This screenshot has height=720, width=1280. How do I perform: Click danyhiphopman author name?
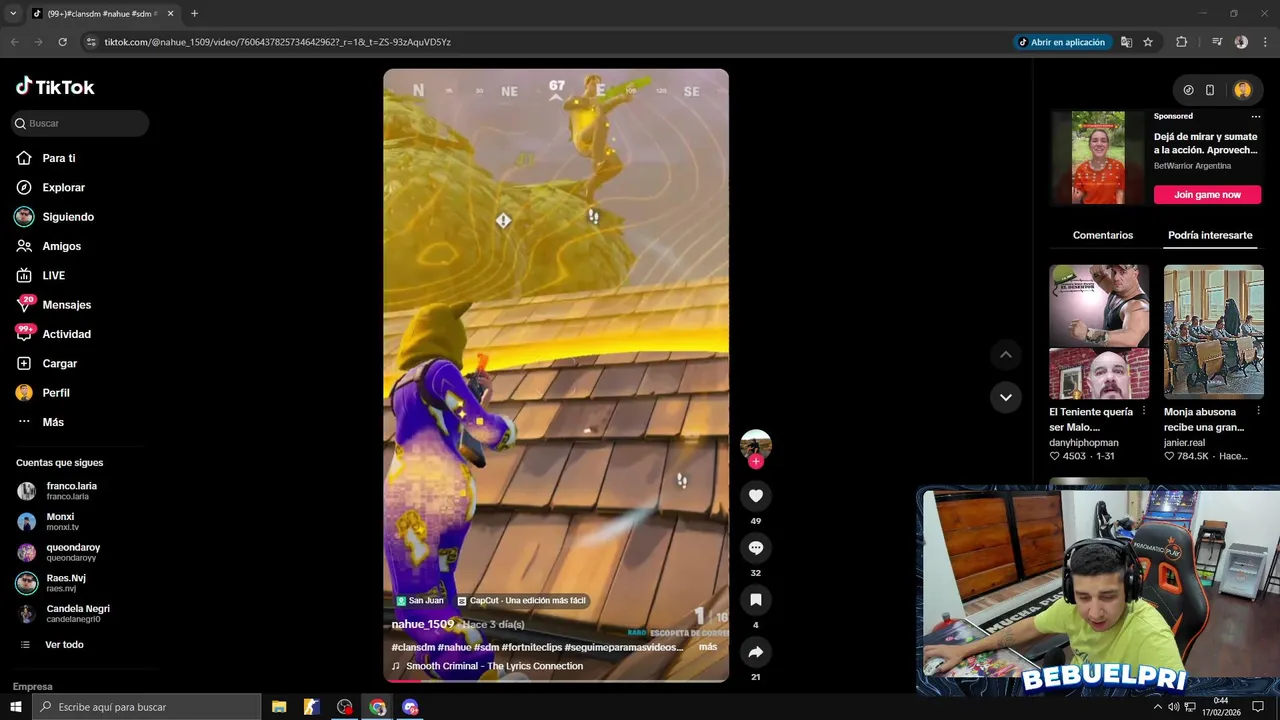point(1084,442)
